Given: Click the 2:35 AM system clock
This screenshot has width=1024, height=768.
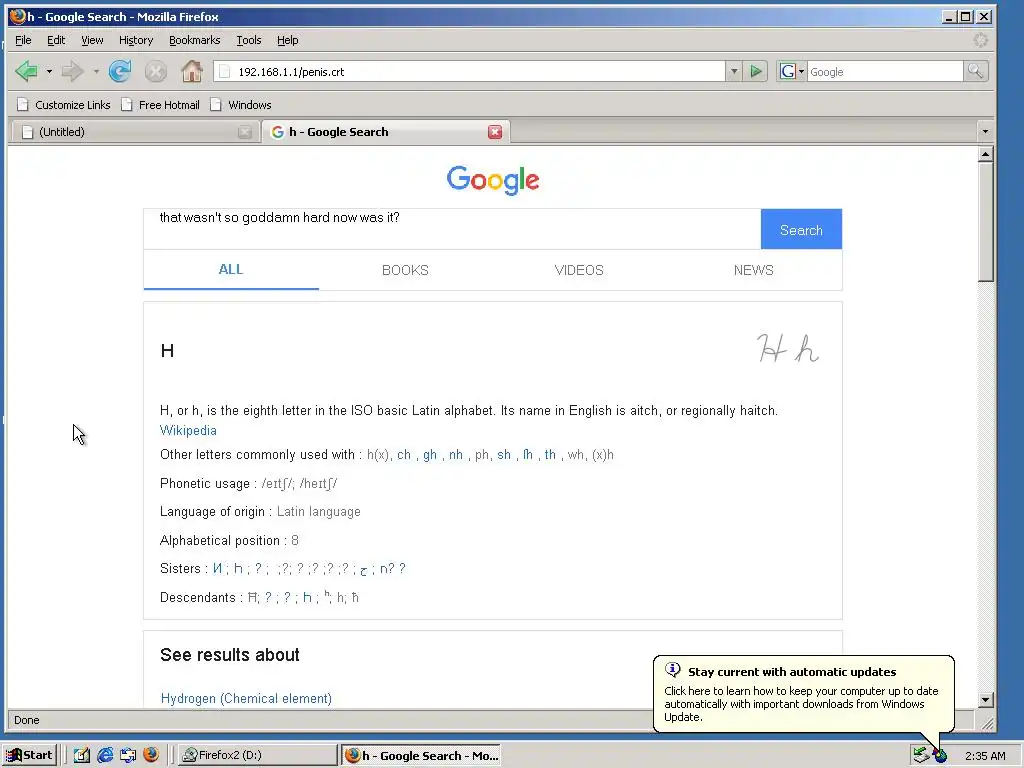Looking at the screenshot, I should (985, 756).
